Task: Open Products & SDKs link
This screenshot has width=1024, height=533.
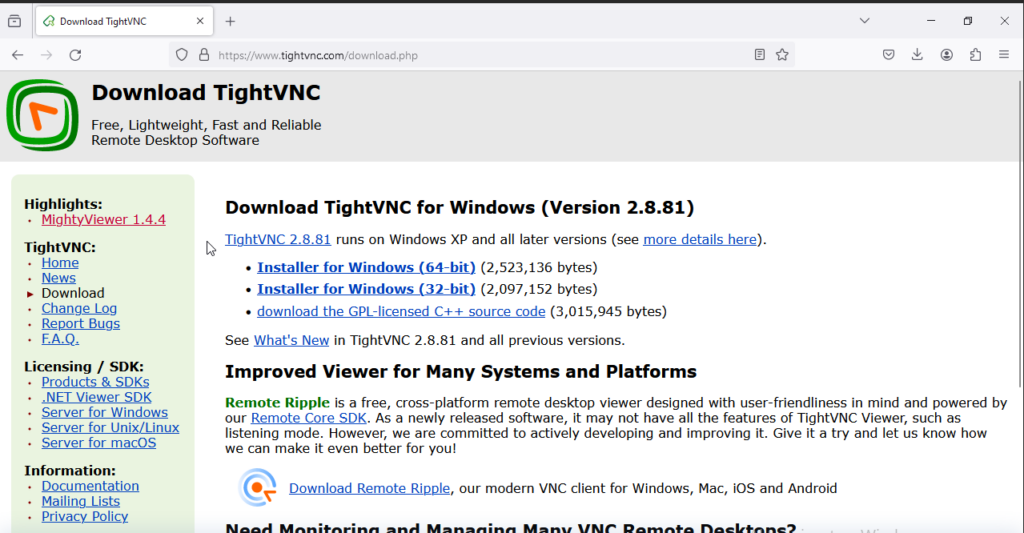Action: [95, 381]
